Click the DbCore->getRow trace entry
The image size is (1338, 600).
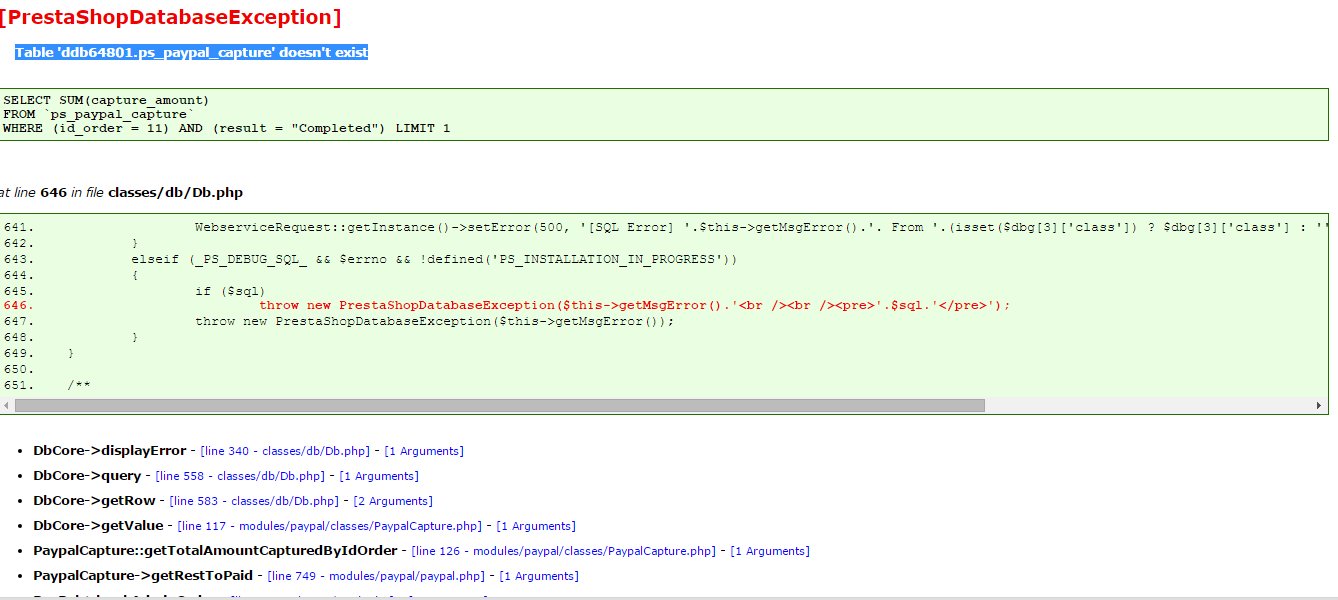pyautogui.click(x=94, y=501)
